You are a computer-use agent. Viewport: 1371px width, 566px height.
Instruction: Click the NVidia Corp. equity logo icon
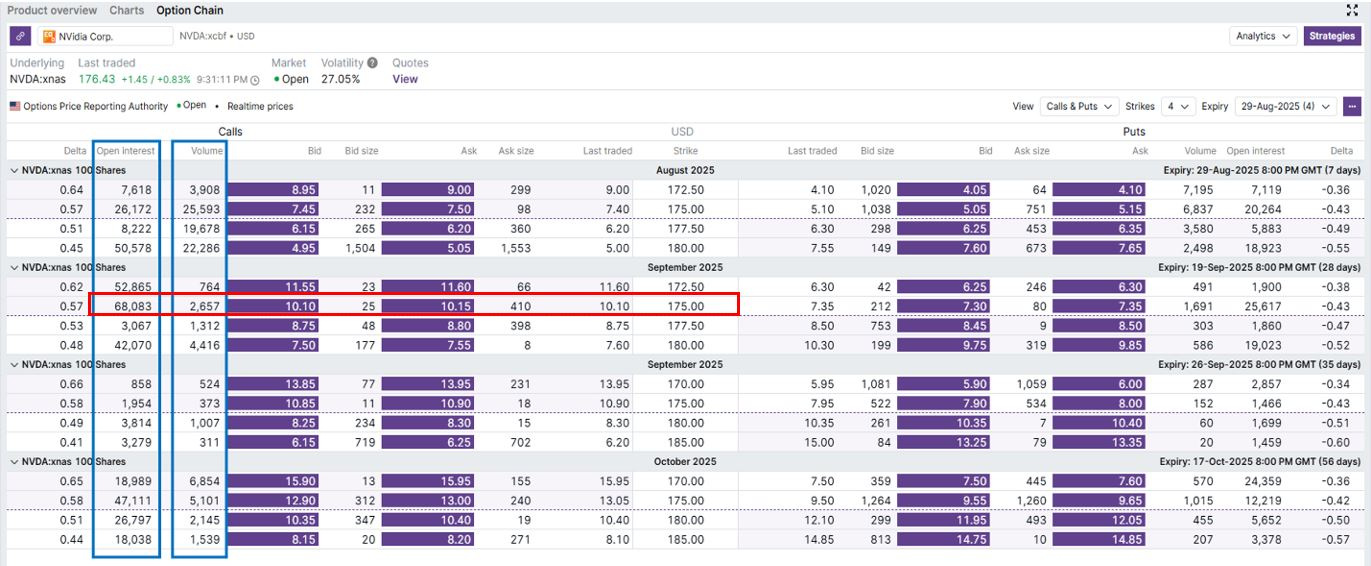click(x=49, y=36)
